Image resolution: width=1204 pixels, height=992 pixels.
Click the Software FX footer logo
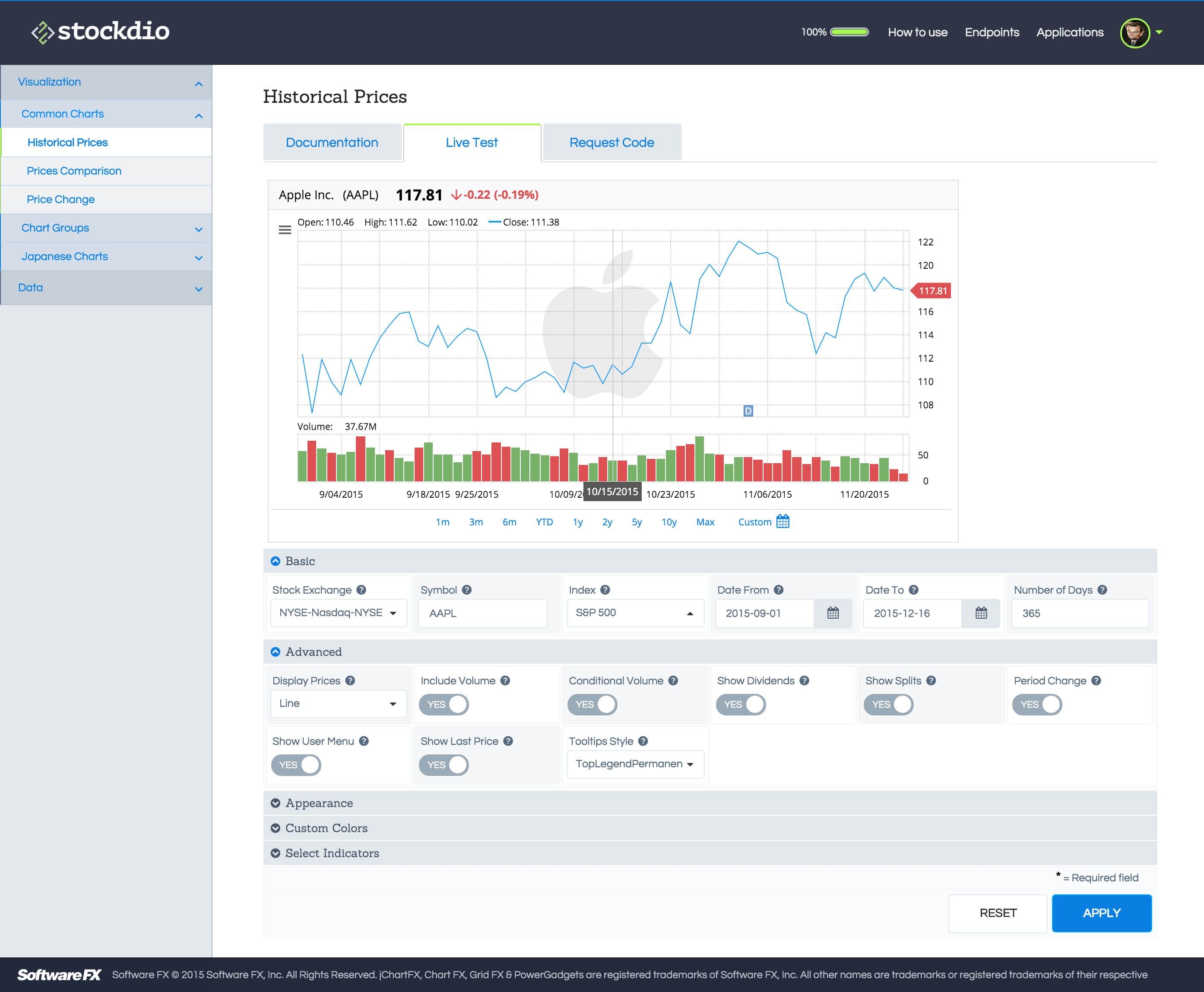coord(59,975)
